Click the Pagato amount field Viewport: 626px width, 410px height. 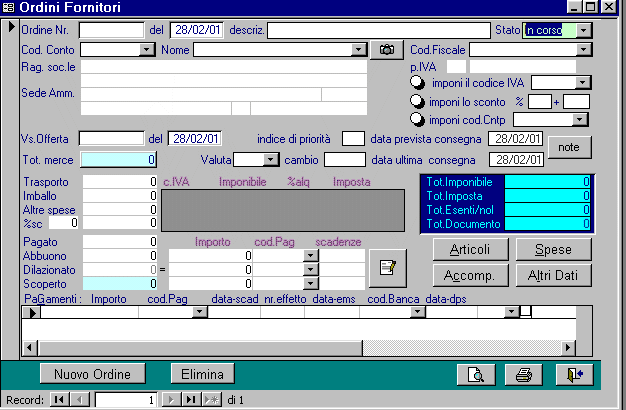pyautogui.click(x=120, y=242)
